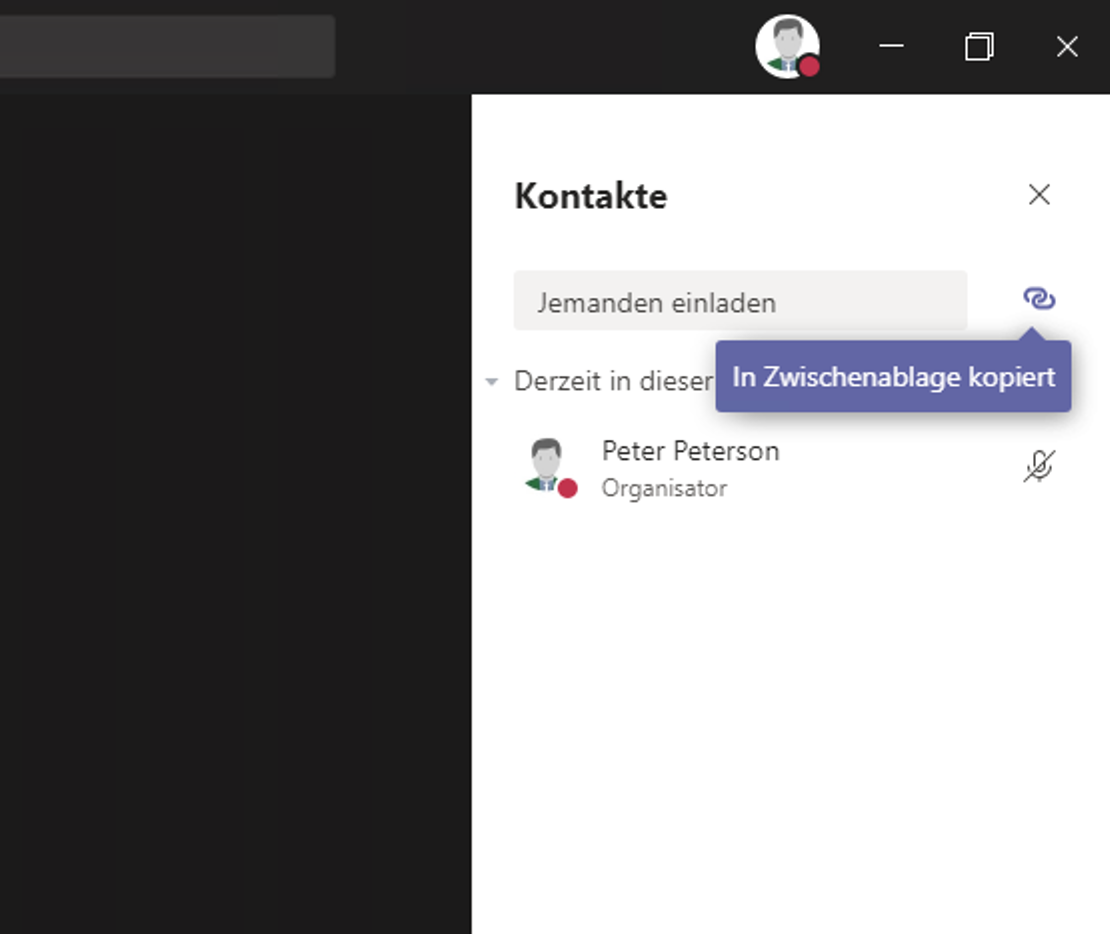Click the Kontakte panel heading
The height and width of the screenshot is (934, 1110).
point(590,196)
